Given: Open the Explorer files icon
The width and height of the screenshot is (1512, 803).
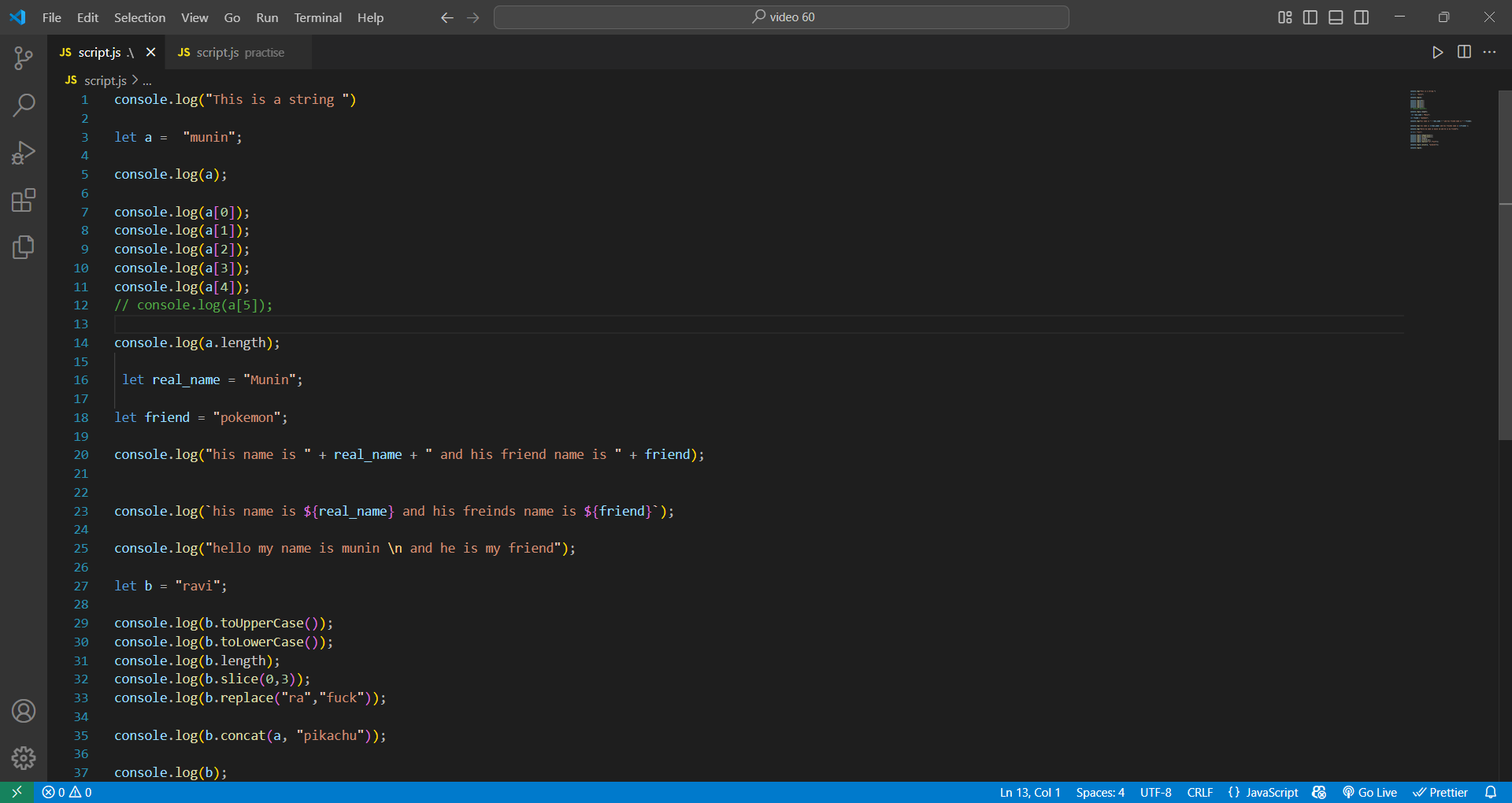Looking at the screenshot, I should (x=24, y=247).
